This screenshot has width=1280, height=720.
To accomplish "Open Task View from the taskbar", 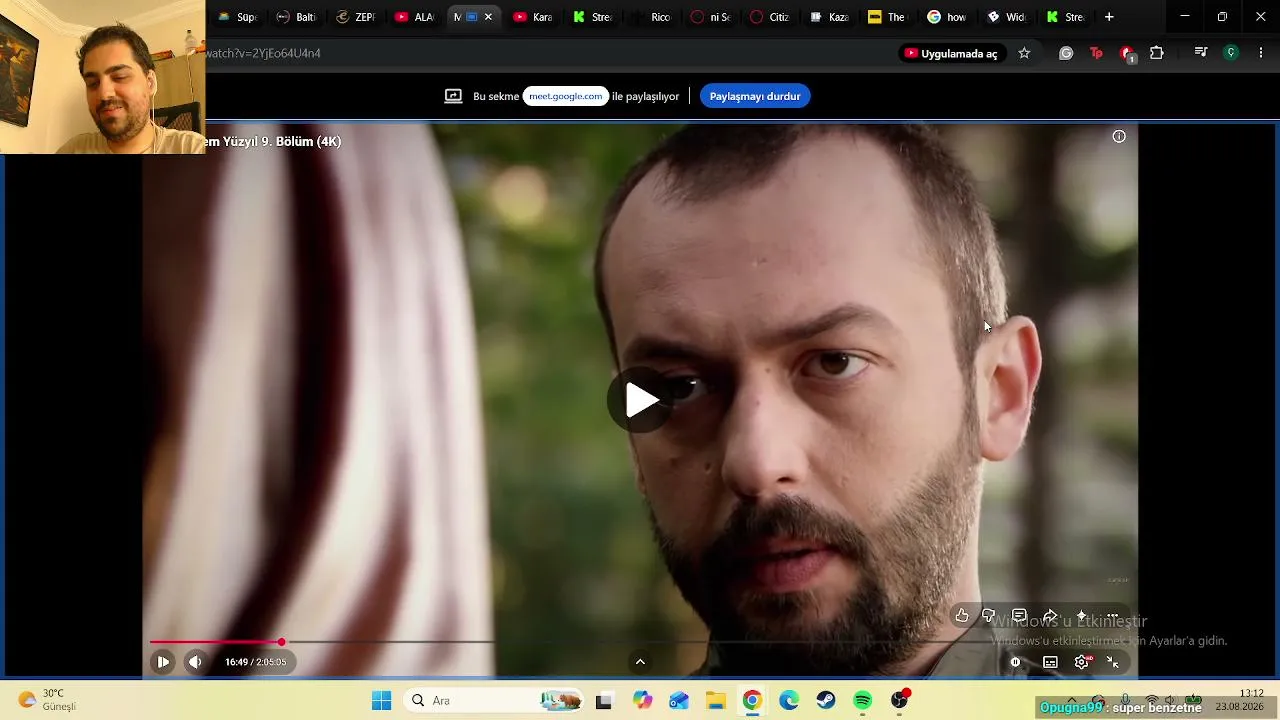I will (603, 701).
